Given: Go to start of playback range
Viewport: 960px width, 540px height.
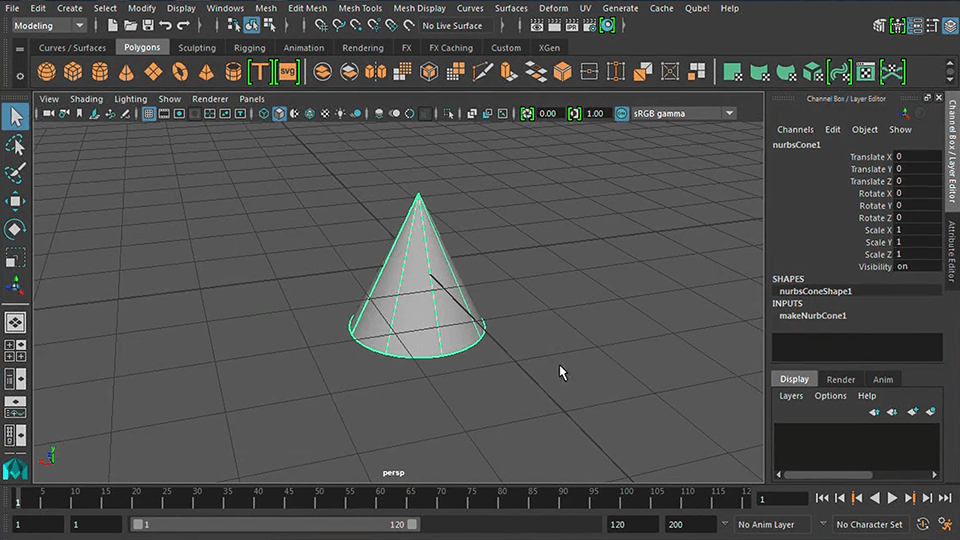Looking at the screenshot, I should click(x=822, y=498).
